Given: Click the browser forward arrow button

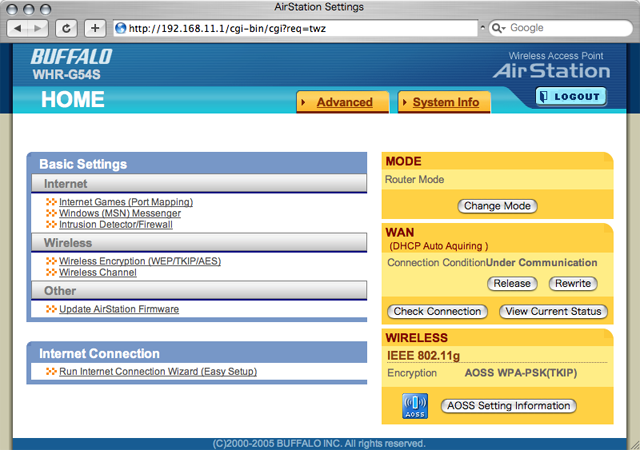Looking at the screenshot, I should click(38, 28).
